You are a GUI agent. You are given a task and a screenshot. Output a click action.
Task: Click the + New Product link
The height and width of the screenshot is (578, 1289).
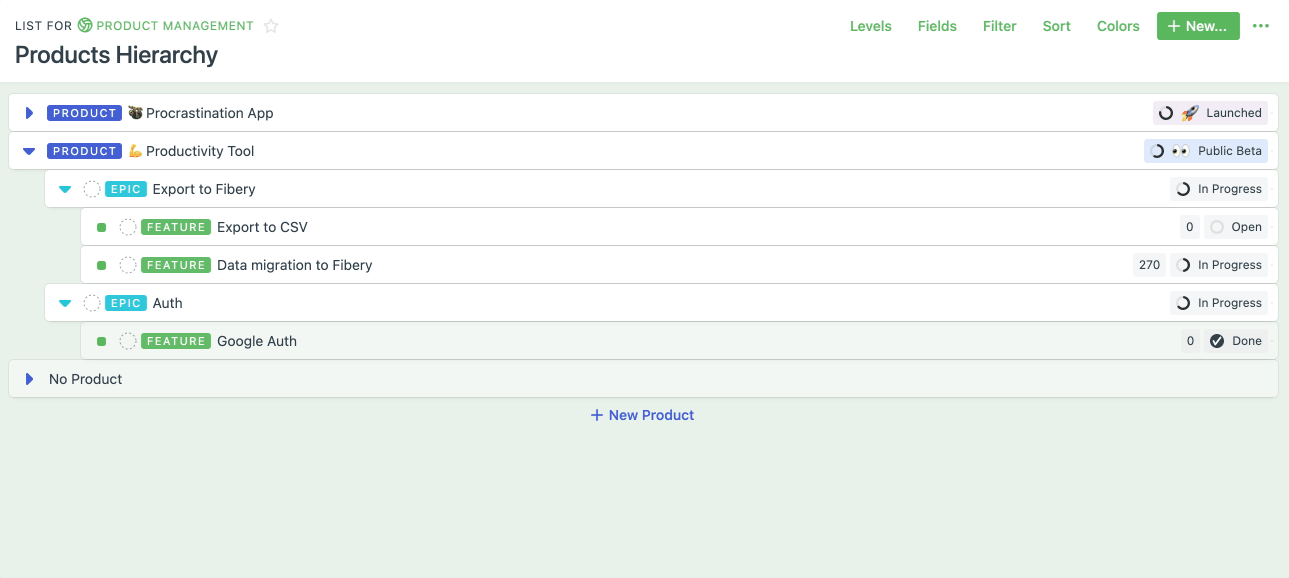[x=641, y=415]
